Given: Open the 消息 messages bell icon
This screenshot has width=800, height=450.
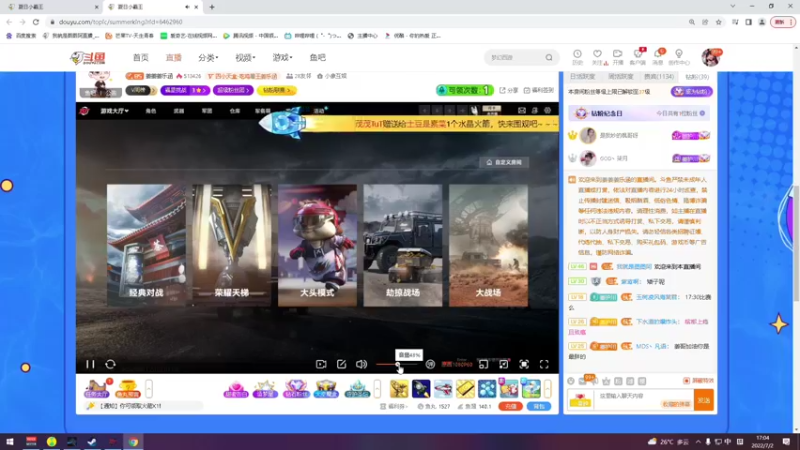Looking at the screenshot, I should point(658,57).
